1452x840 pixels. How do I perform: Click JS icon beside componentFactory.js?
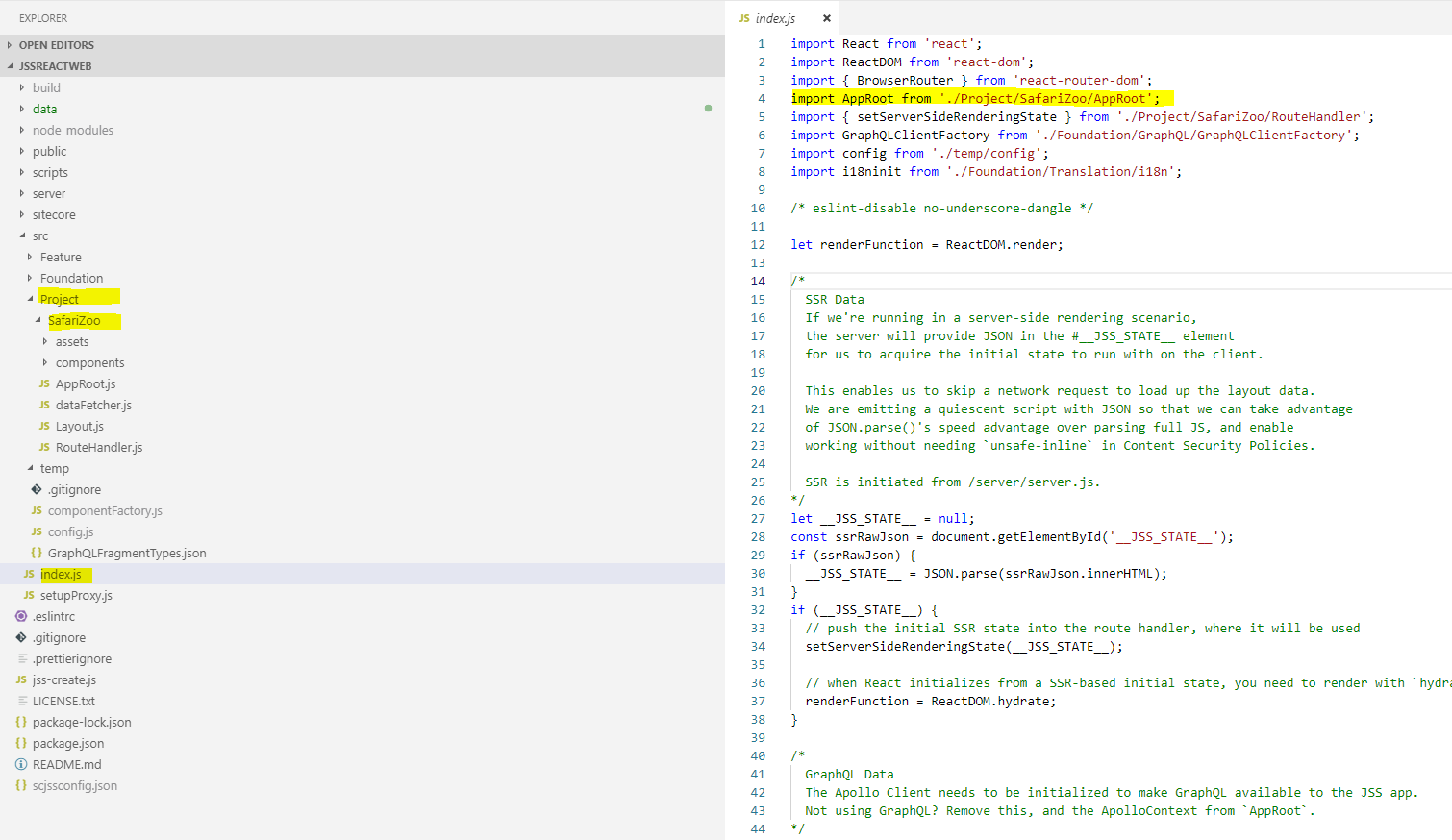pyautogui.click(x=37, y=510)
